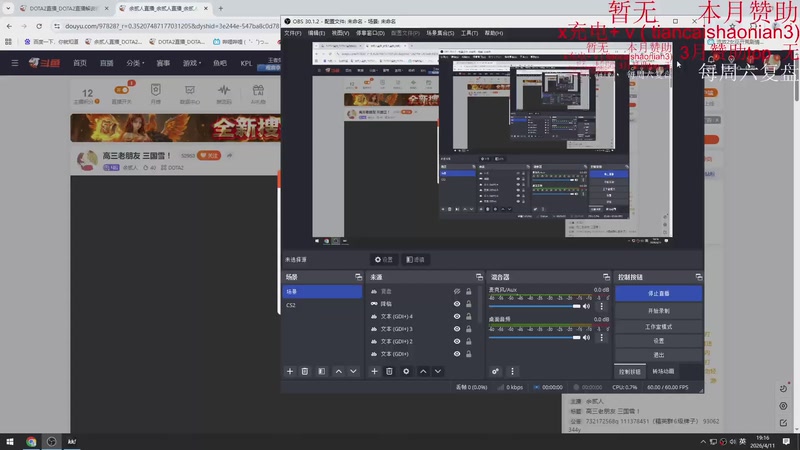Viewport: 800px width, 450px height.
Task: Open 桌面音频 three-dot options menu
Action: pos(602,337)
